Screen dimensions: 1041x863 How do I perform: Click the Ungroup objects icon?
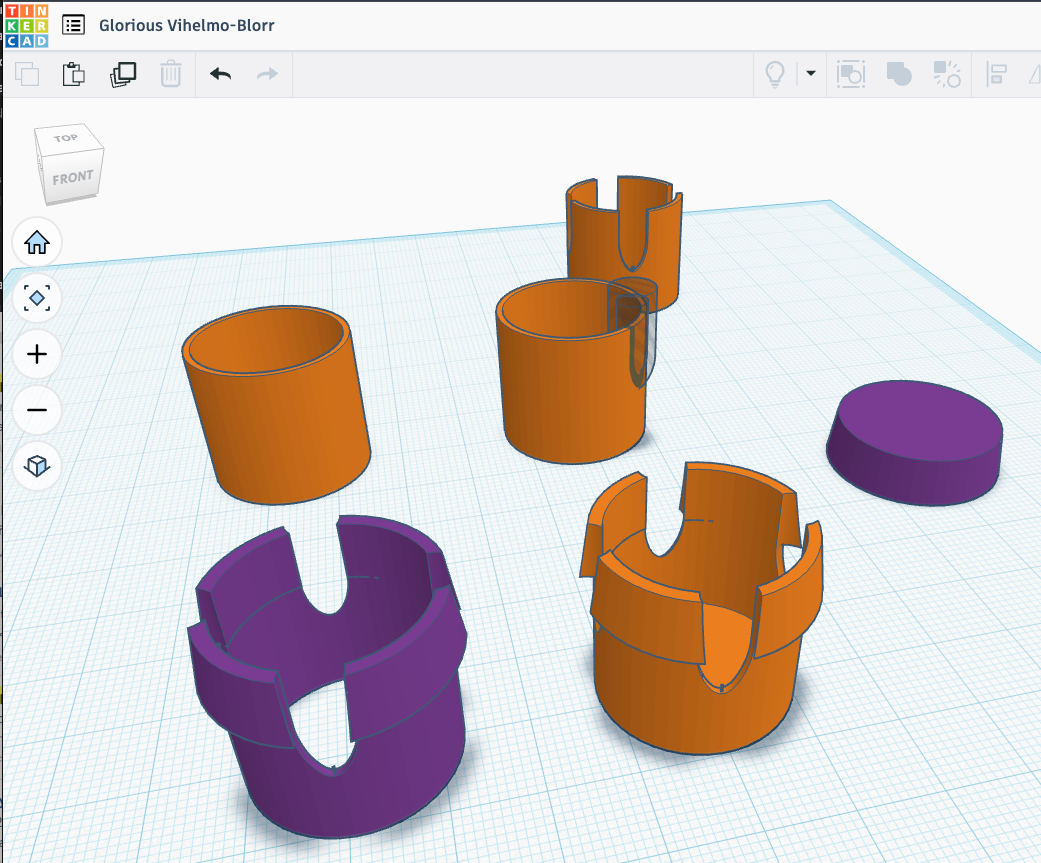tap(946, 74)
